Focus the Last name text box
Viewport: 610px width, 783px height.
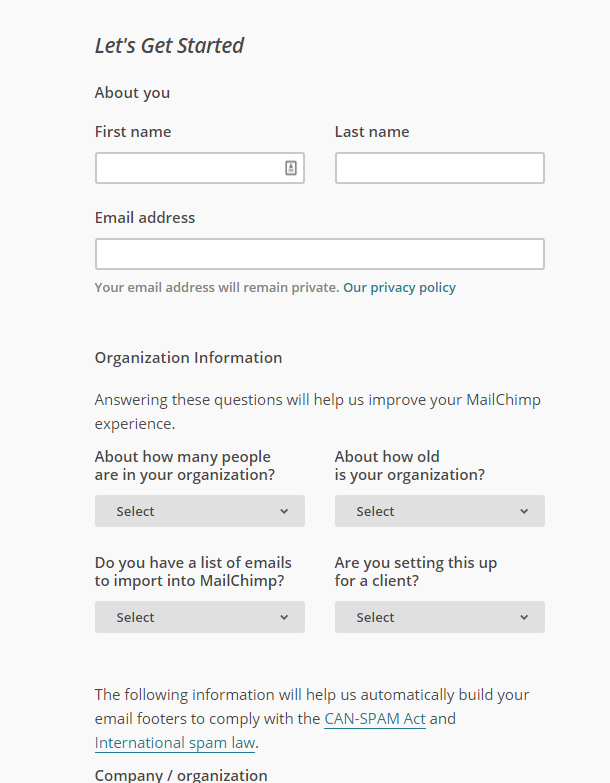point(440,168)
